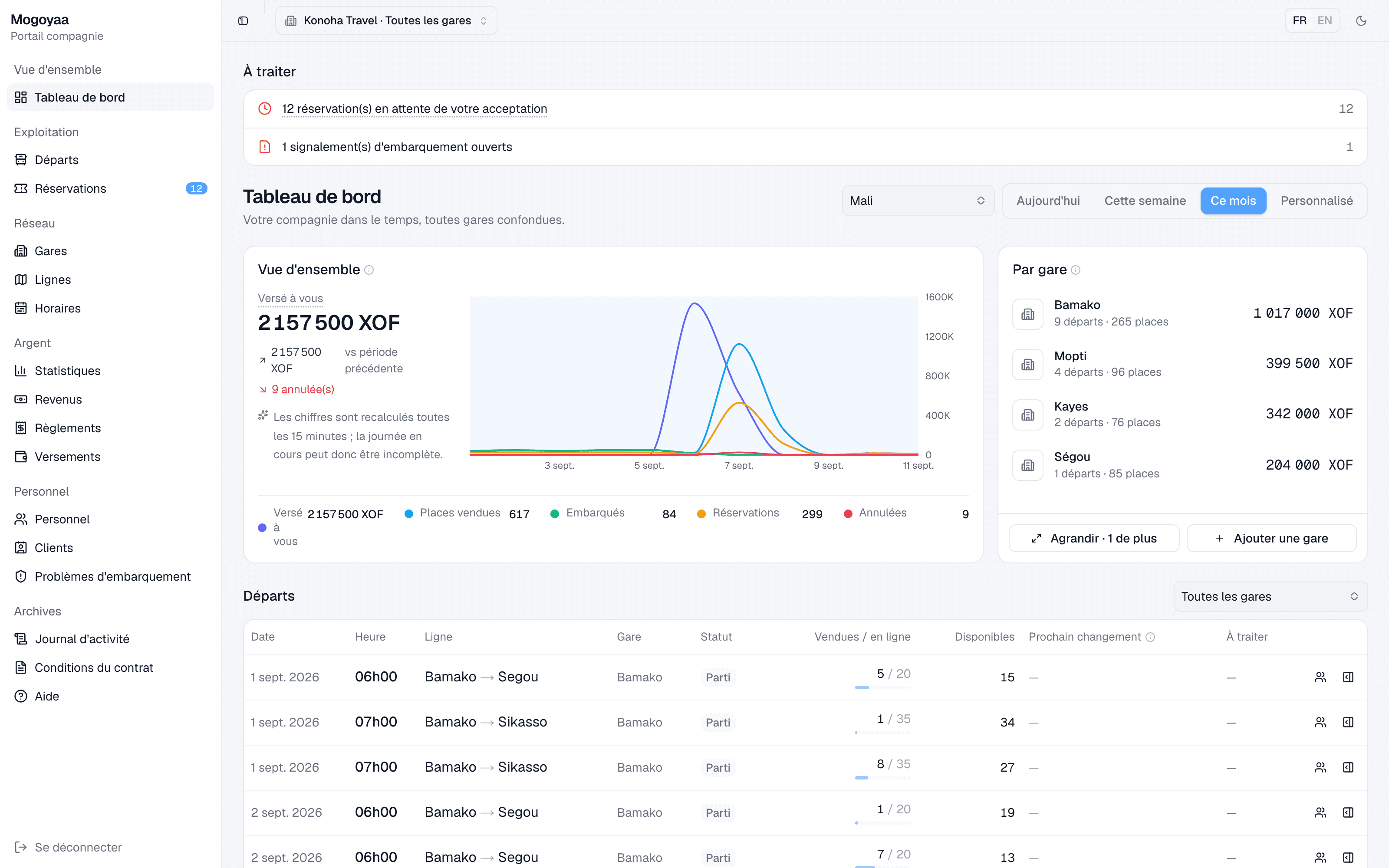1389x868 pixels.
Task: Open the Mali country dropdown
Action: pyautogui.click(x=918, y=201)
